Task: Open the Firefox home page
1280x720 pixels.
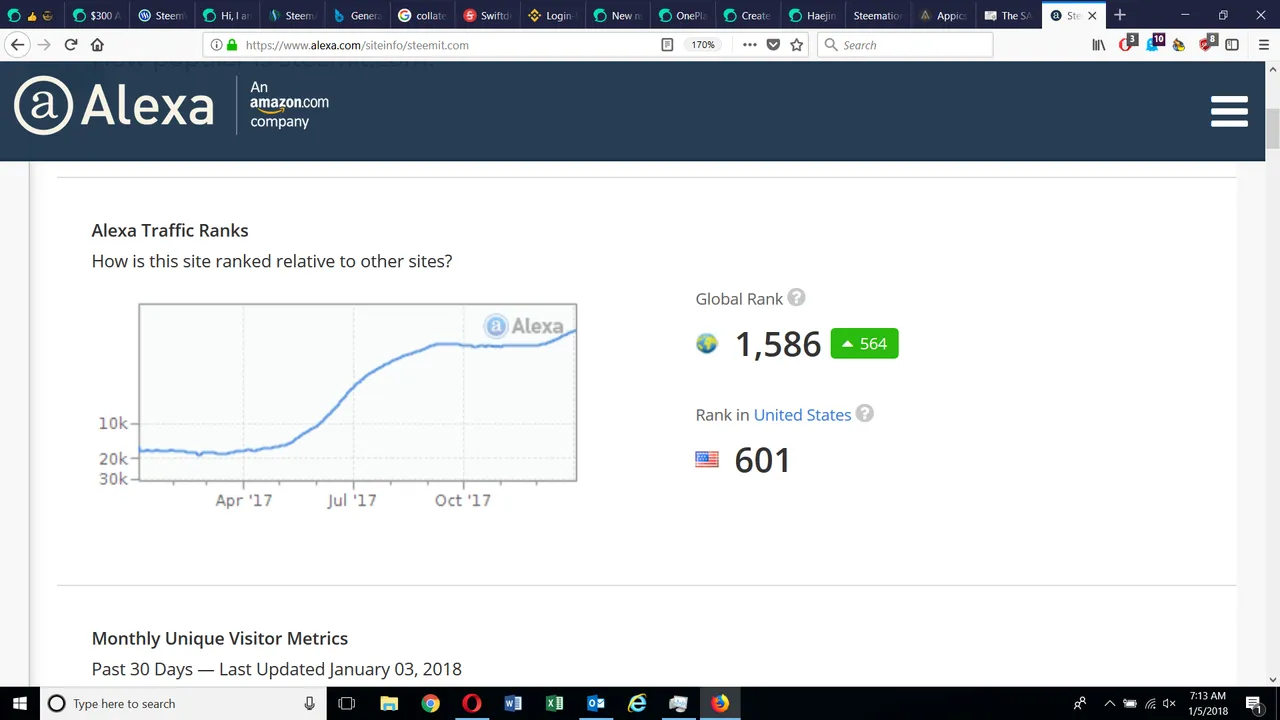Action: (97, 45)
